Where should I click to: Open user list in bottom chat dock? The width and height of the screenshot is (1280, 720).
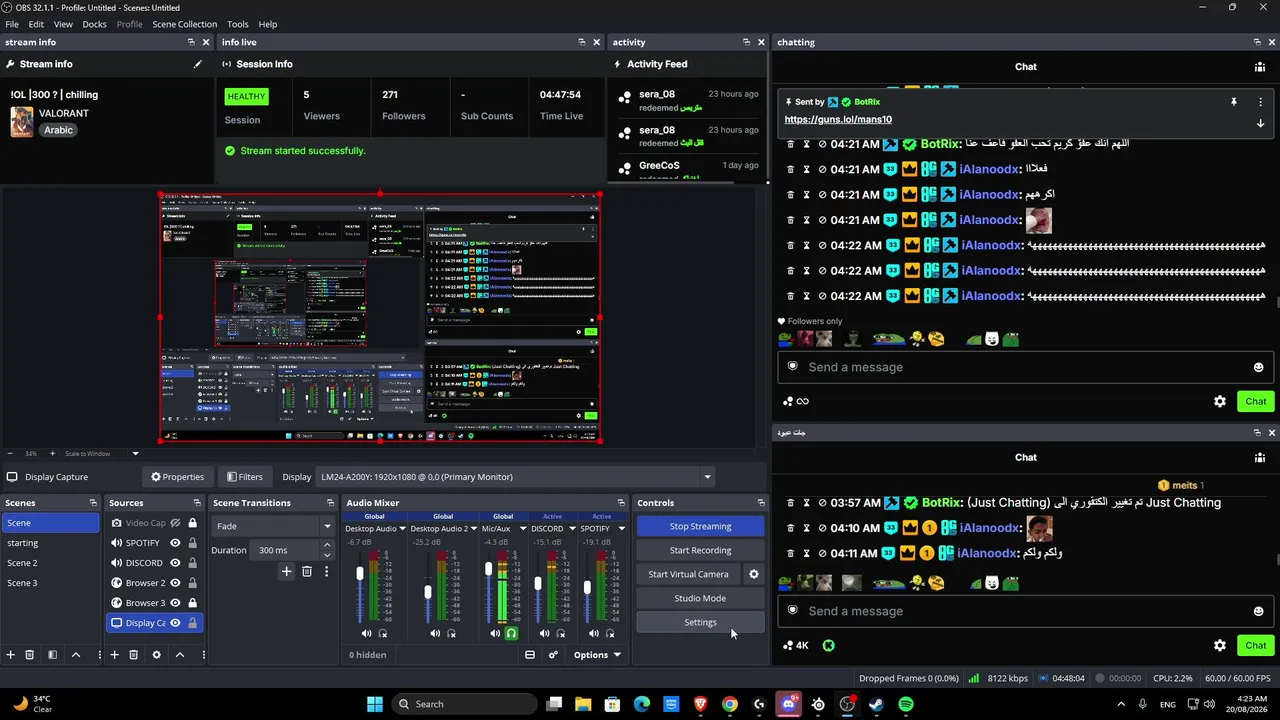click(1259, 457)
